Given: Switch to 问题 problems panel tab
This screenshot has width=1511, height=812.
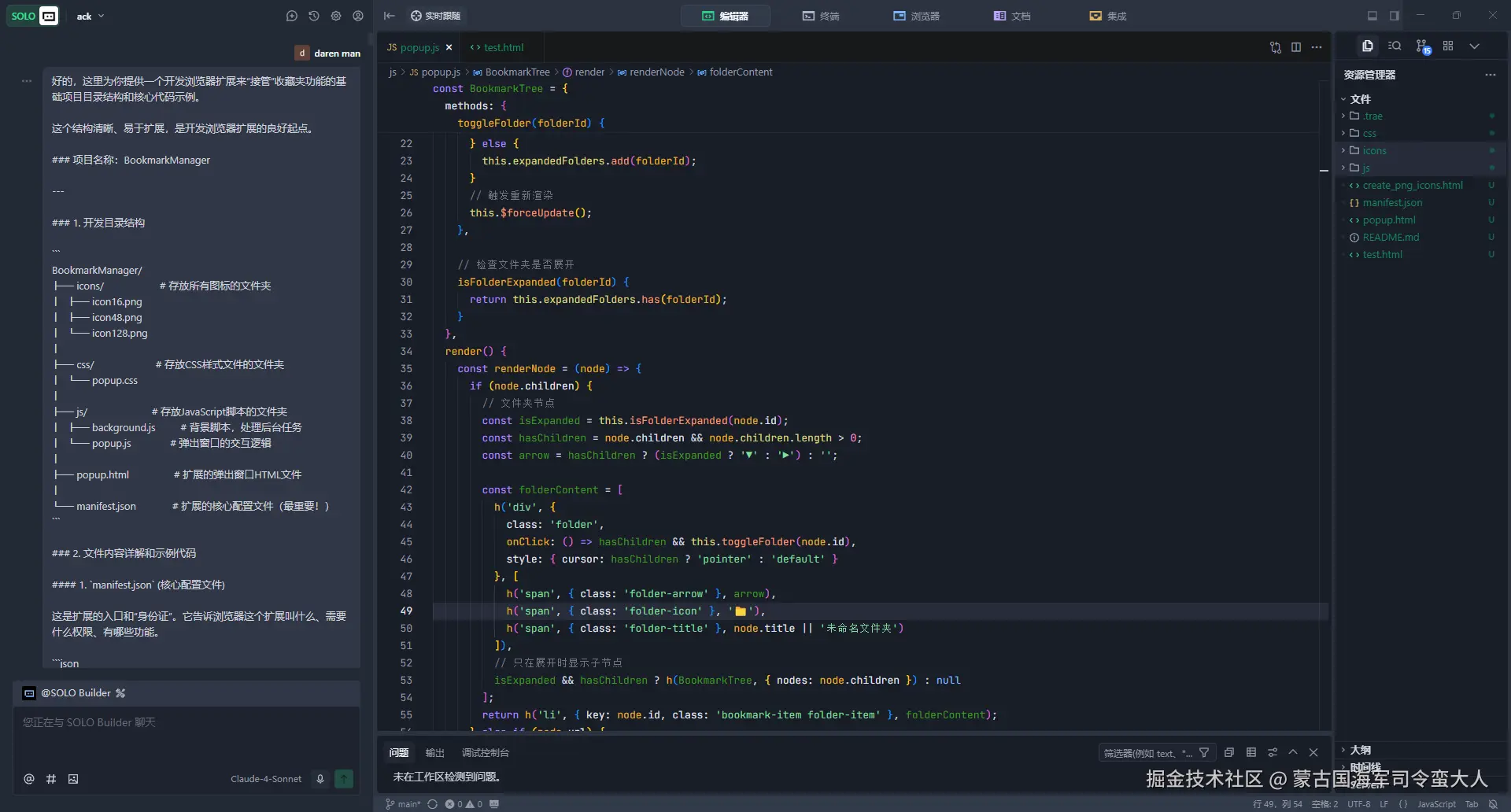Looking at the screenshot, I should pyautogui.click(x=399, y=753).
